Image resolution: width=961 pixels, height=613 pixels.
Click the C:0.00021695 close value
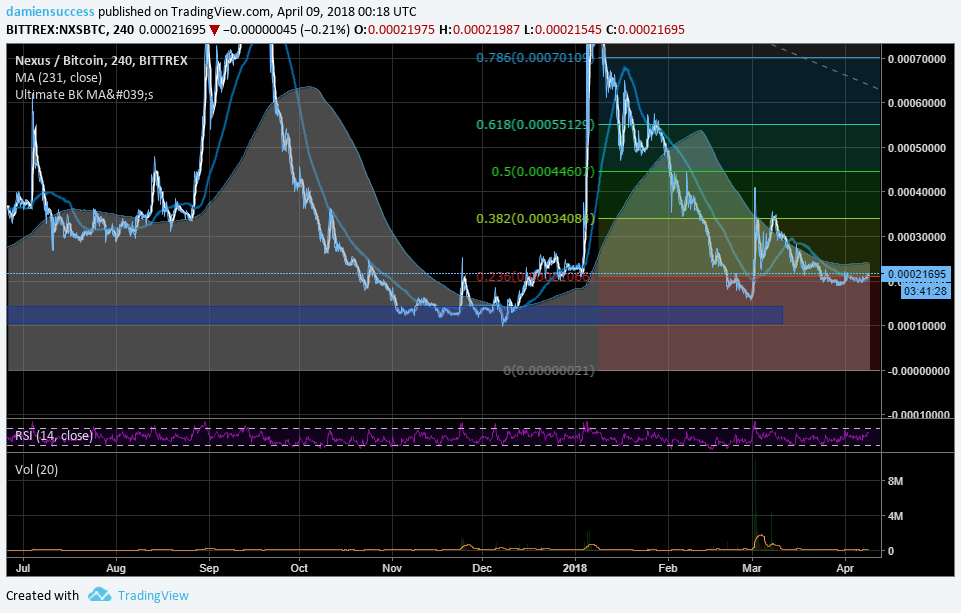tap(645, 29)
